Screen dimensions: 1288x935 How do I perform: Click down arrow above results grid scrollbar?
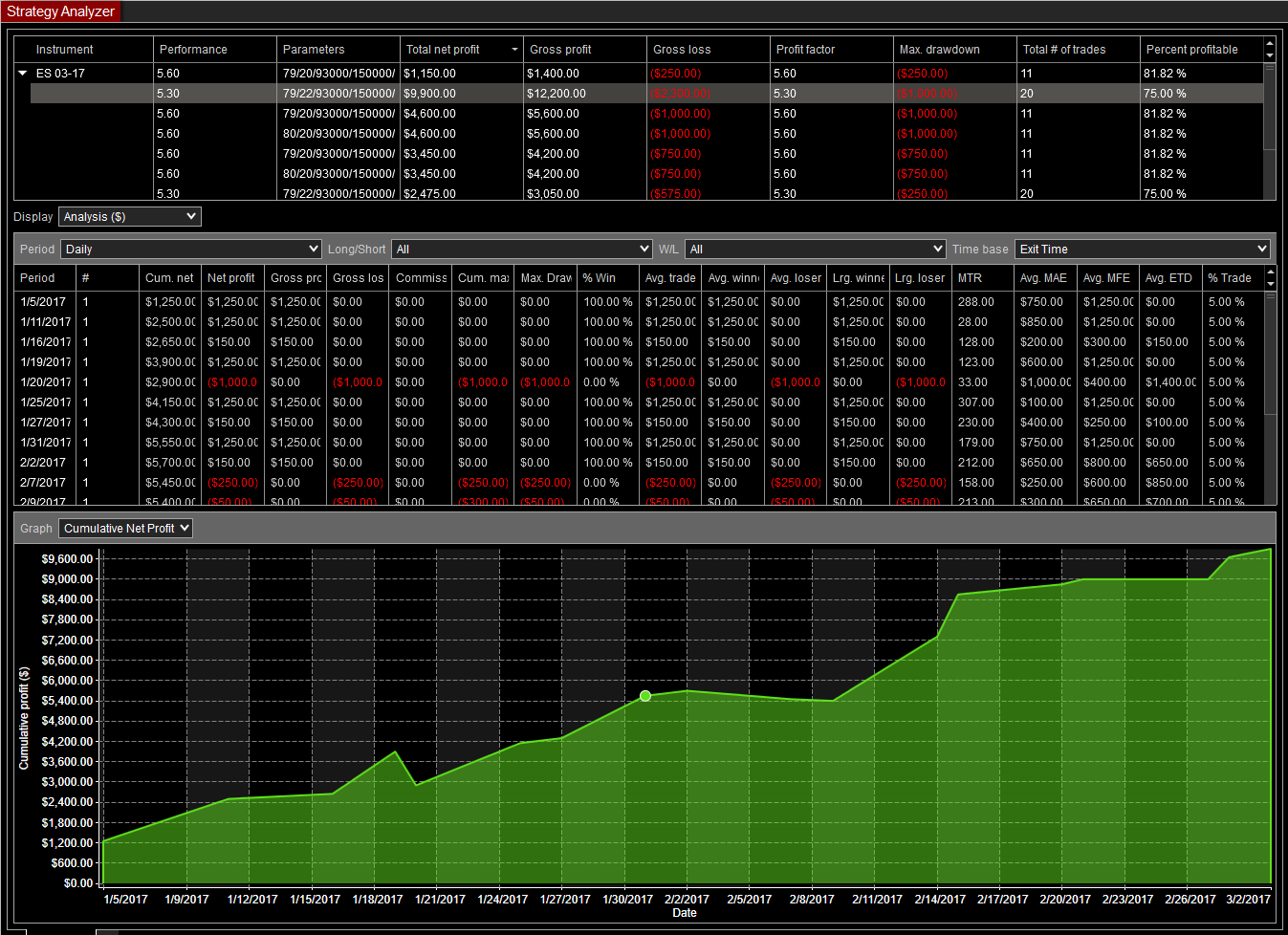1270,55
